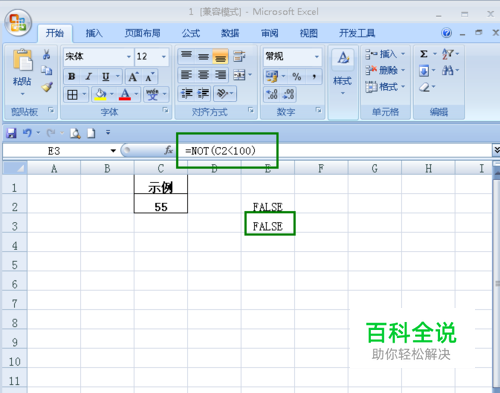Toggle bottom vertical alignment
The image size is (500, 393).
click(220, 56)
